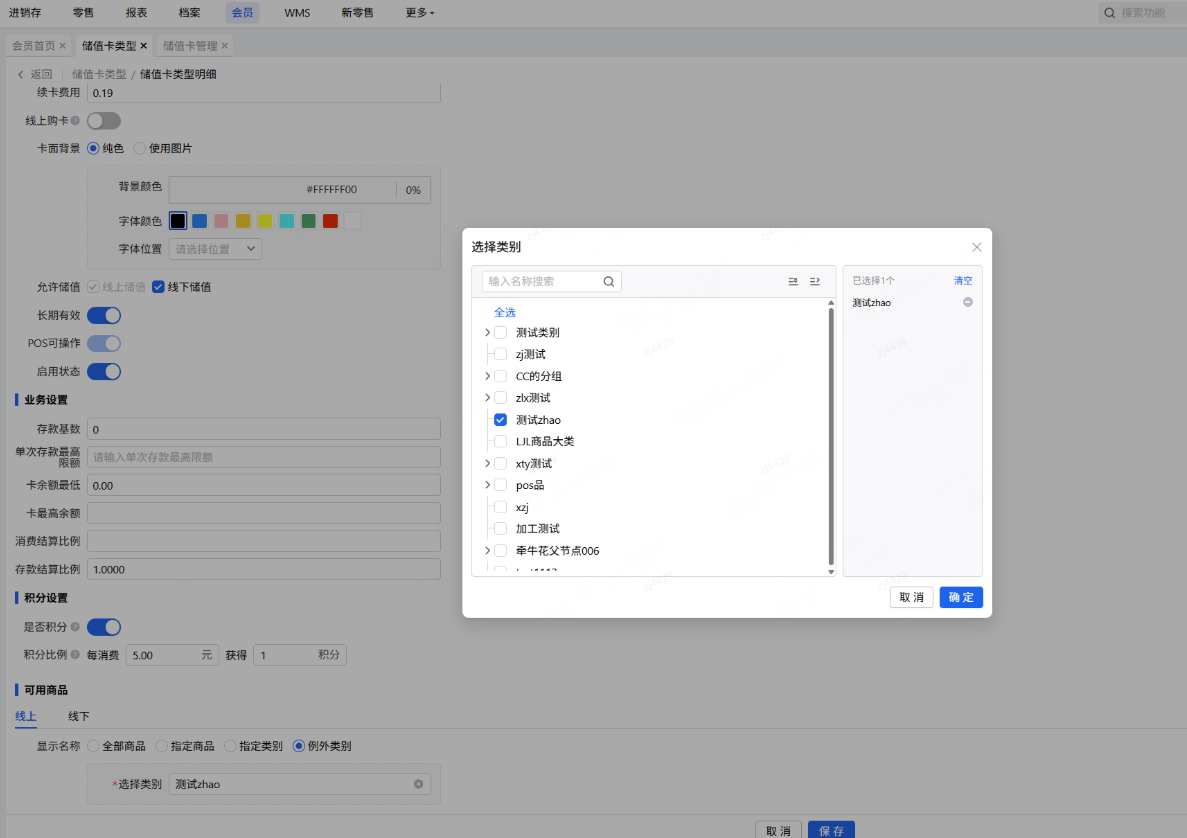Pick the red font color swatch
Image resolution: width=1187 pixels, height=838 pixels.
click(x=330, y=221)
